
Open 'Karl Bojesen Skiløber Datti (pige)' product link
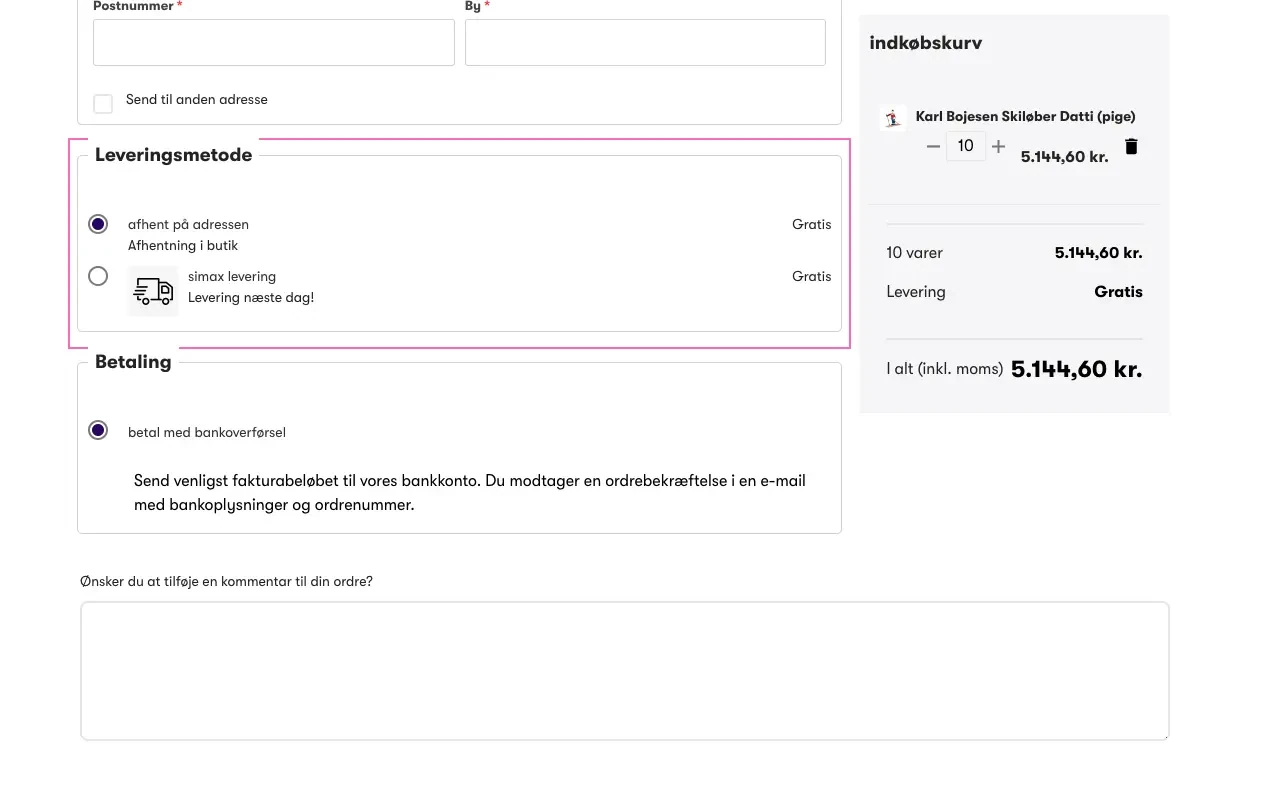(1025, 116)
